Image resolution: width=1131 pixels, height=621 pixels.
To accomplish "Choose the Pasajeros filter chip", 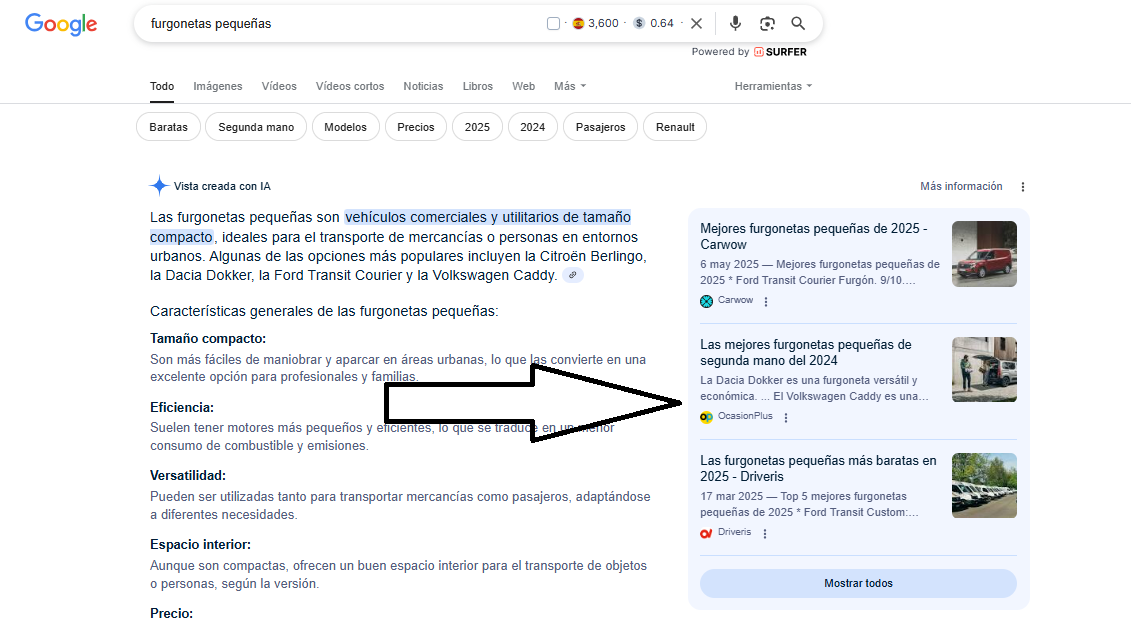I will (600, 127).
